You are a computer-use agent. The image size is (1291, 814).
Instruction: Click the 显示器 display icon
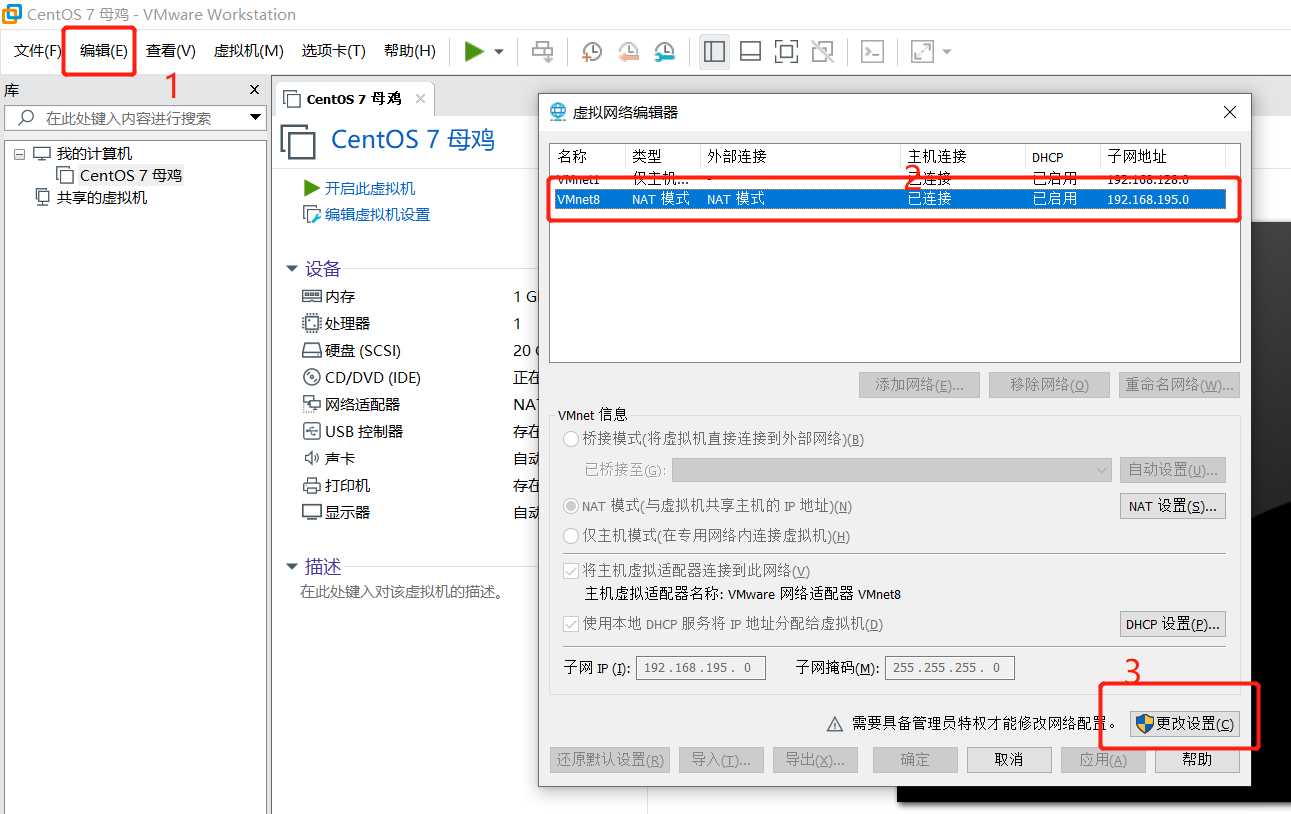pyautogui.click(x=311, y=512)
